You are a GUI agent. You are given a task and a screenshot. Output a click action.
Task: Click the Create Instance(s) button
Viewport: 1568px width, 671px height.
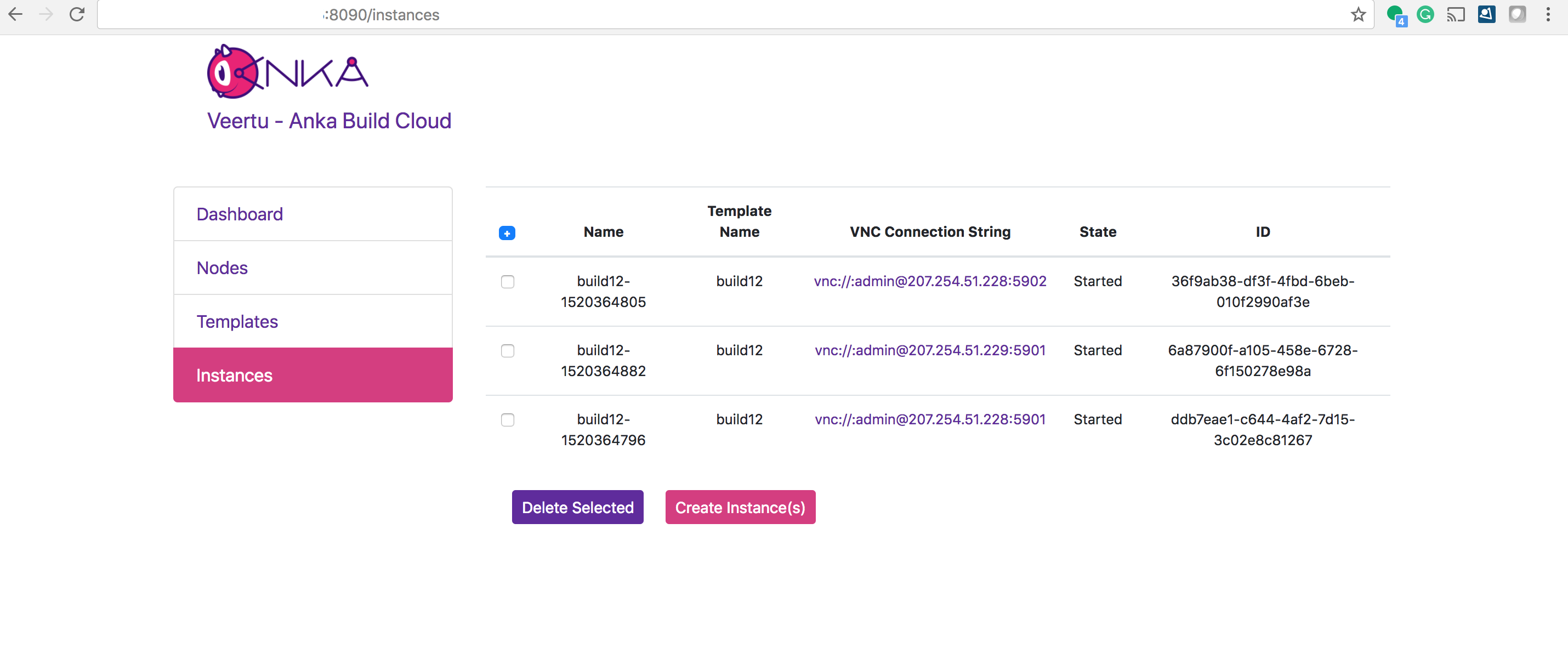click(740, 507)
